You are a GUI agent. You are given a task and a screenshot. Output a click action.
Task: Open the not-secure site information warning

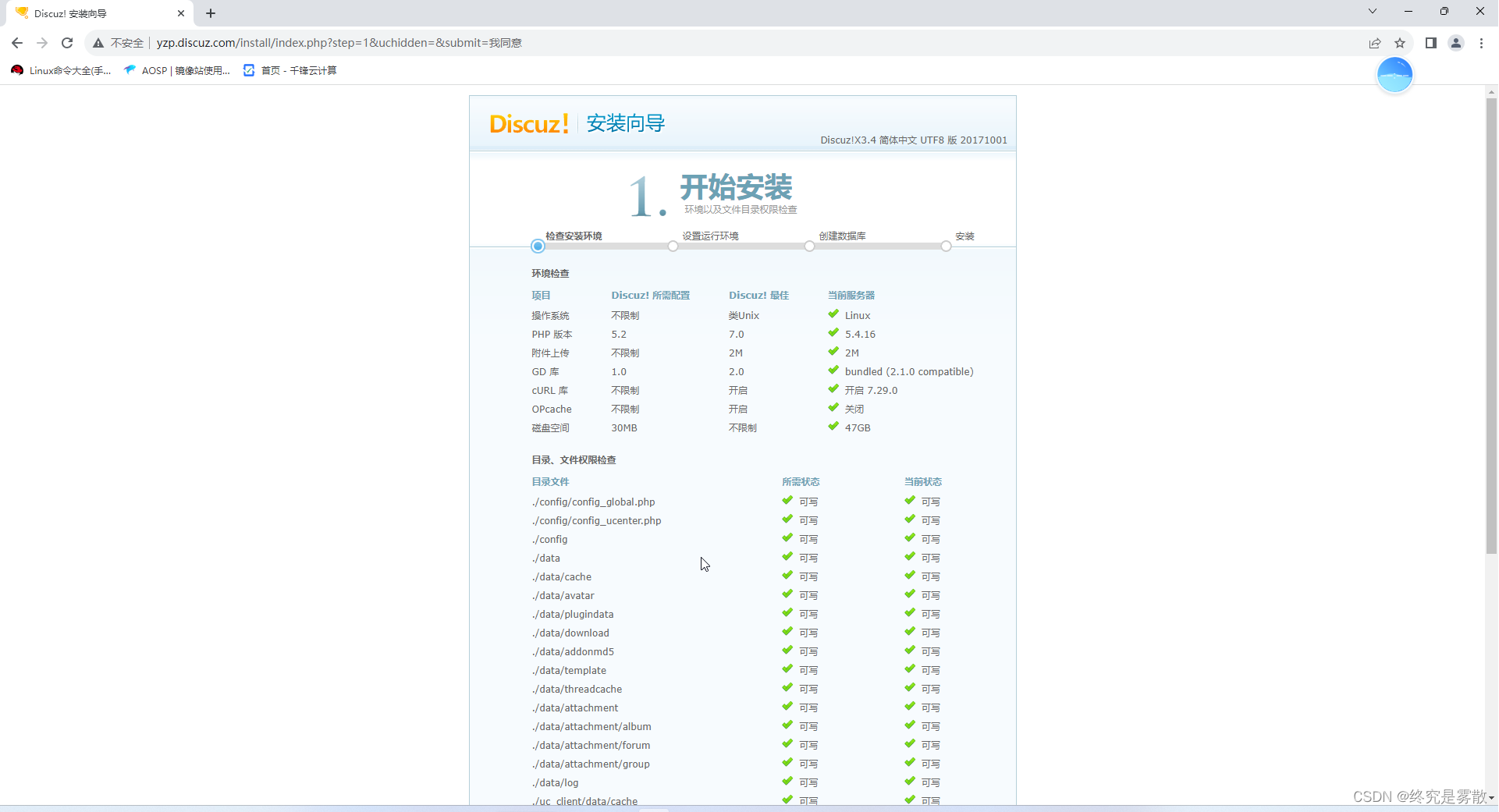click(x=119, y=43)
